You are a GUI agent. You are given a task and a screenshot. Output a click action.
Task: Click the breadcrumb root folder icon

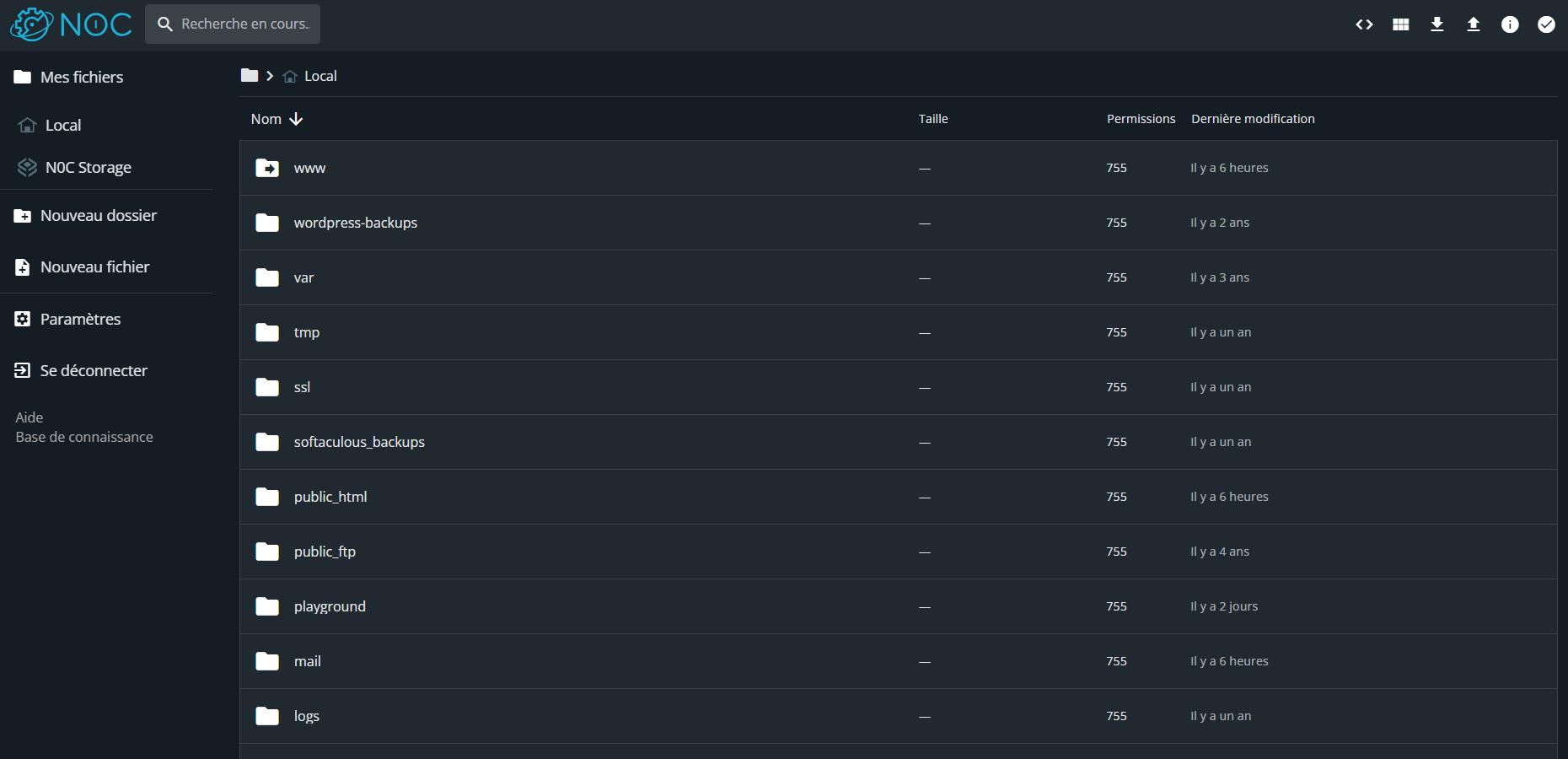tap(250, 76)
